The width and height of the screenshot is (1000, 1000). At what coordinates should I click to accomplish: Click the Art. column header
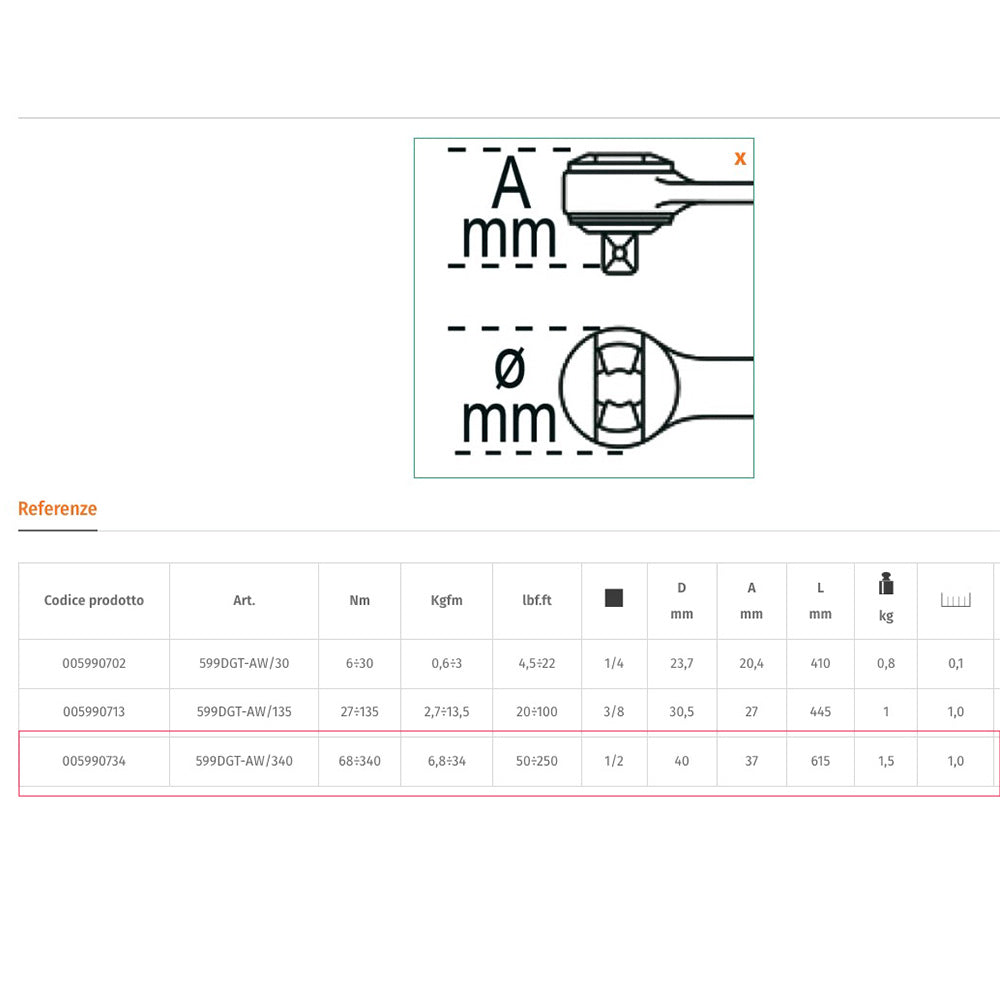[244, 600]
